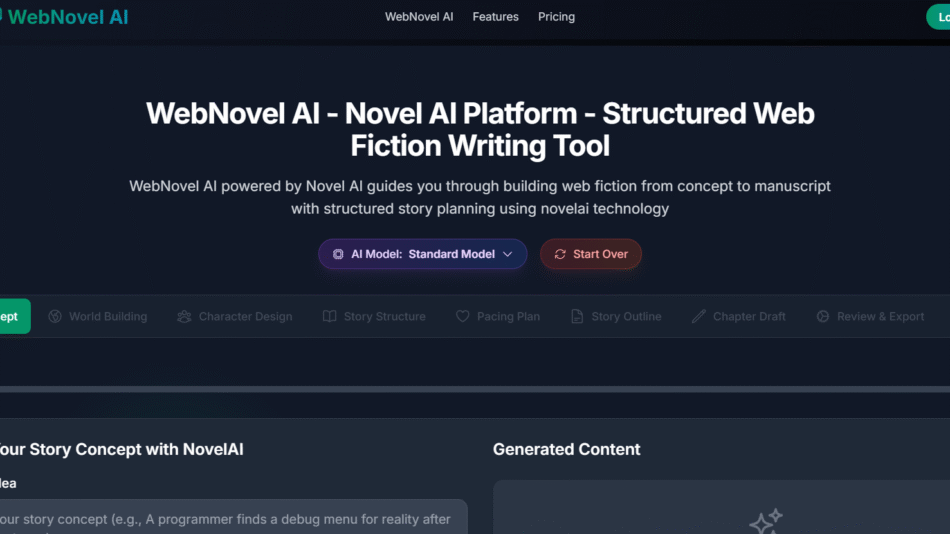Click the Review & Export step icon
950x534 pixels.
point(823,316)
